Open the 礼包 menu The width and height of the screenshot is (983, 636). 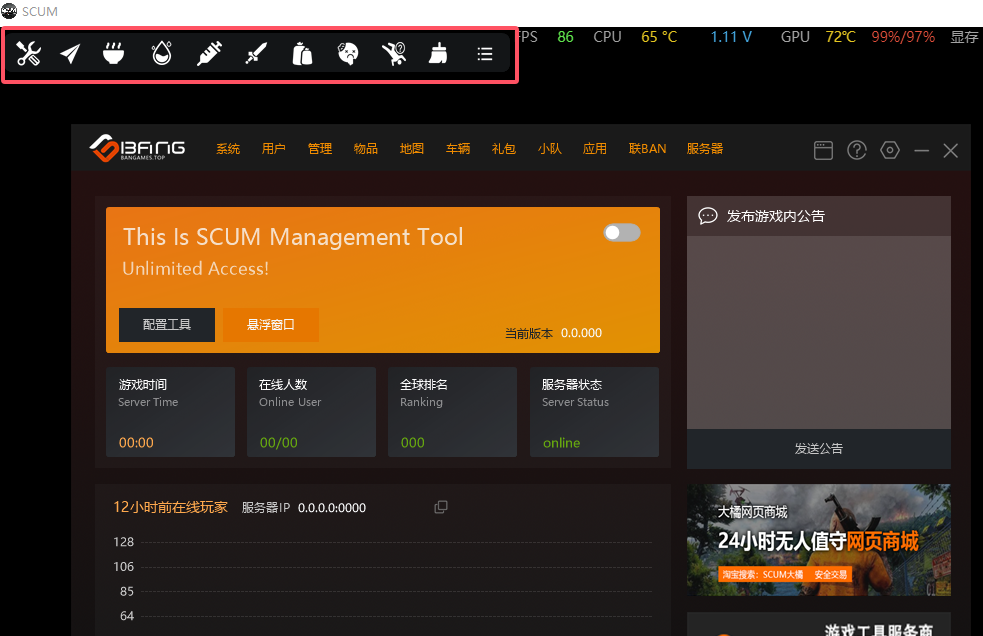[503, 149]
